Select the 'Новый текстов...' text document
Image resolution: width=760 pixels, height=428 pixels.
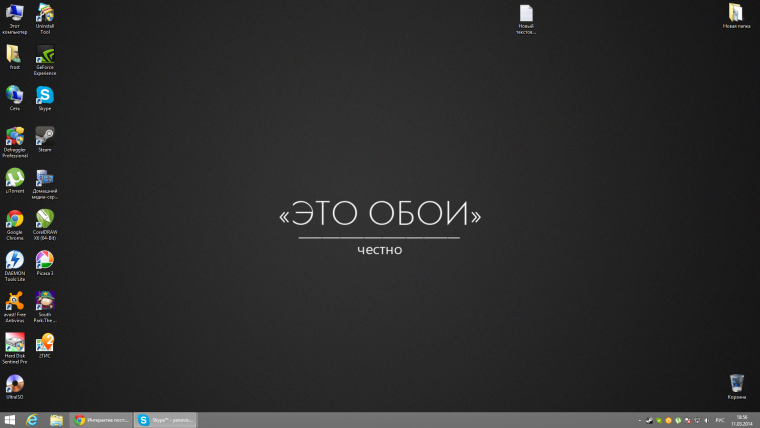pyautogui.click(x=526, y=19)
